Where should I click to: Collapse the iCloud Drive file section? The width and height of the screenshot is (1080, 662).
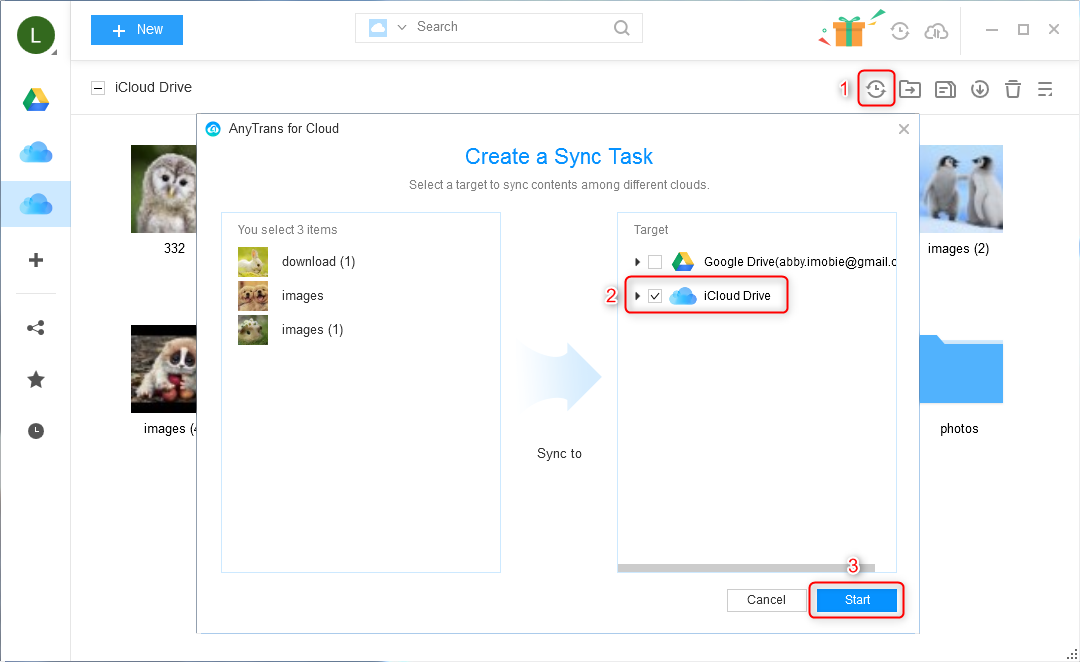pos(97,87)
